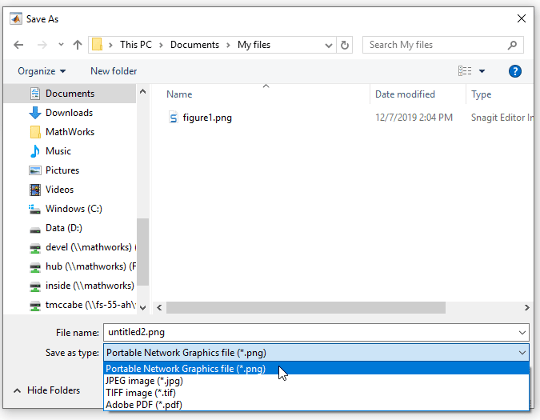The height and width of the screenshot is (420, 540).
Task: Expand the File name dropdown arrow
Action: point(522,333)
